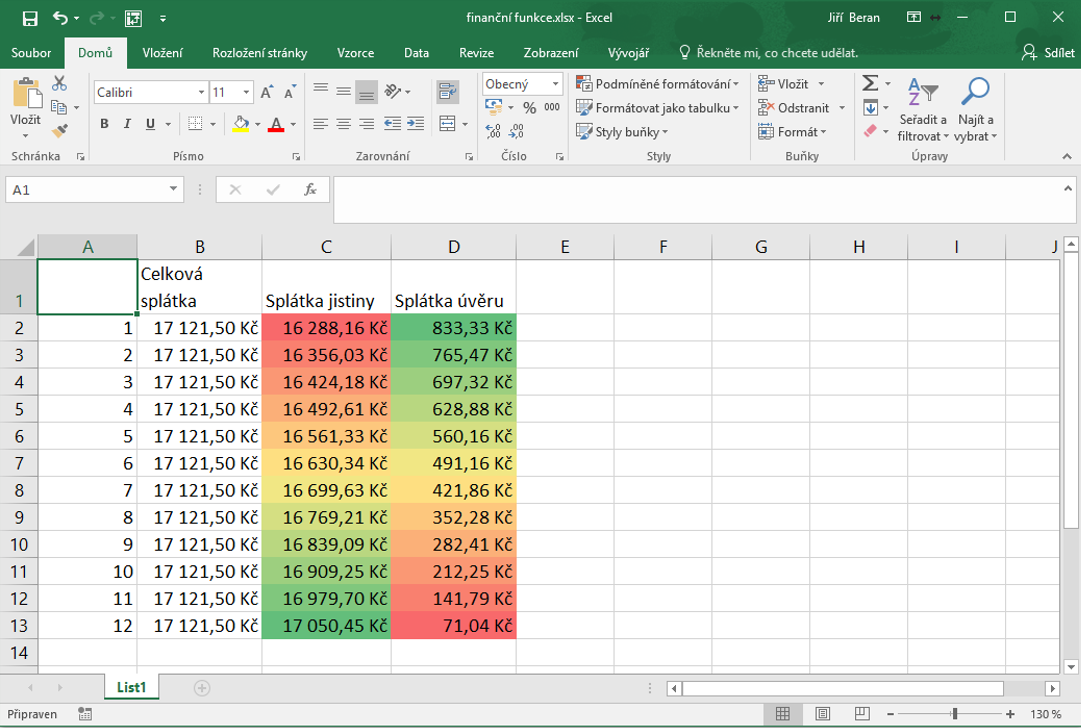Screen dimensions: 1081x728
Task: Open the Soubor tab
Action: click(x=31, y=53)
